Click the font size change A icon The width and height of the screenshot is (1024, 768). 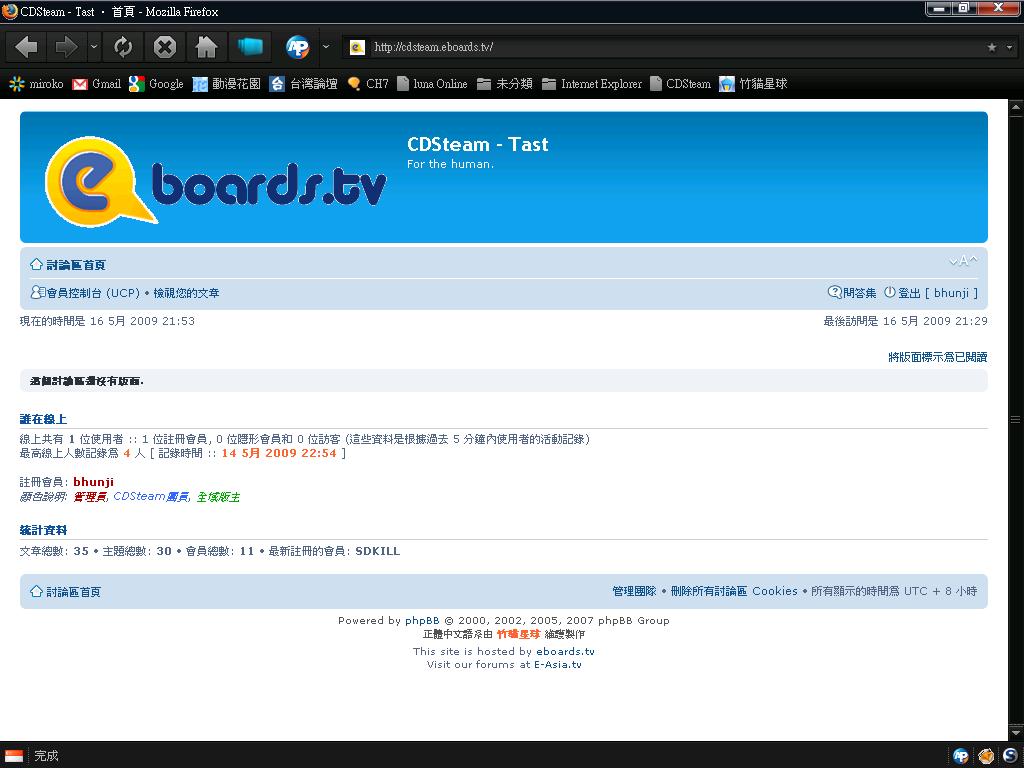coord(963,261)
